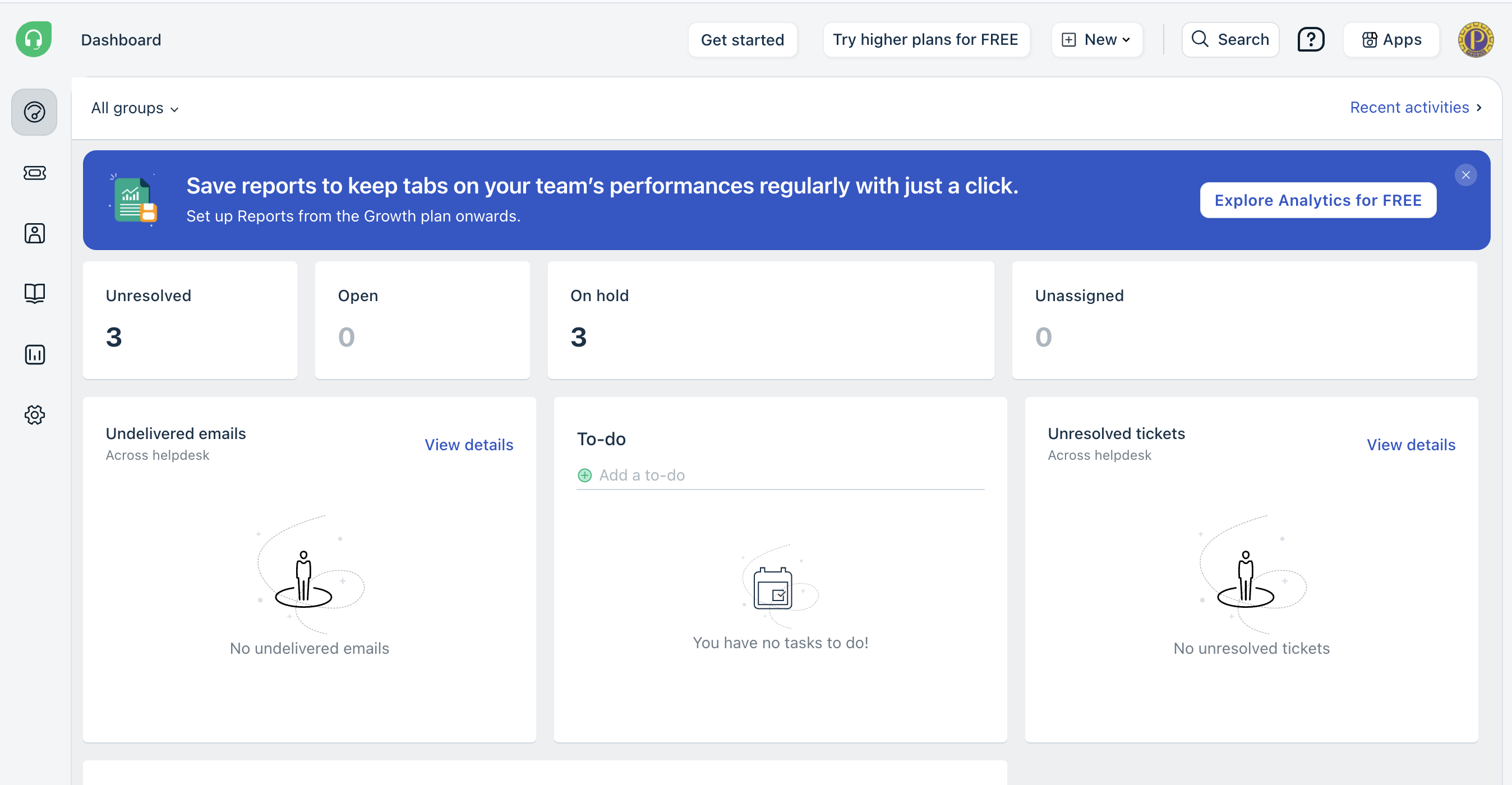
Task: Dismiss the analytics banner
Action: tap(1465, 175)
